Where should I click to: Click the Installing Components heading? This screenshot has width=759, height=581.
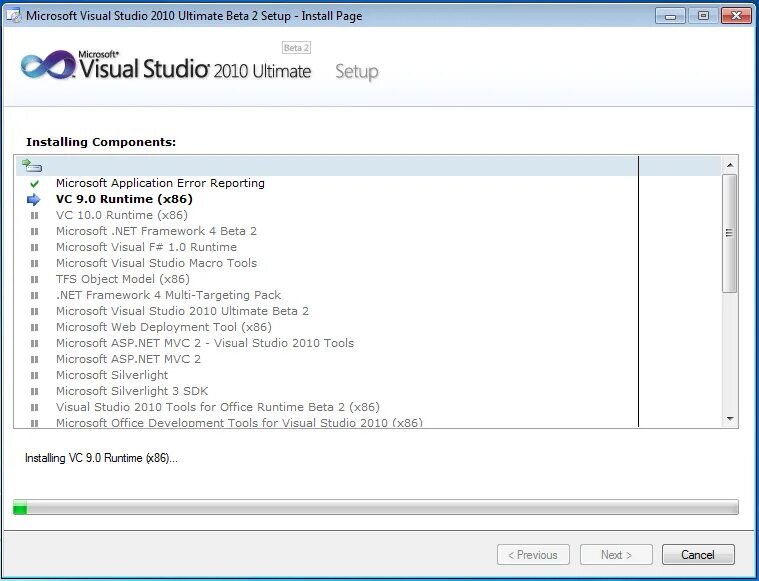pyautogui.click(x=101, y=142)
